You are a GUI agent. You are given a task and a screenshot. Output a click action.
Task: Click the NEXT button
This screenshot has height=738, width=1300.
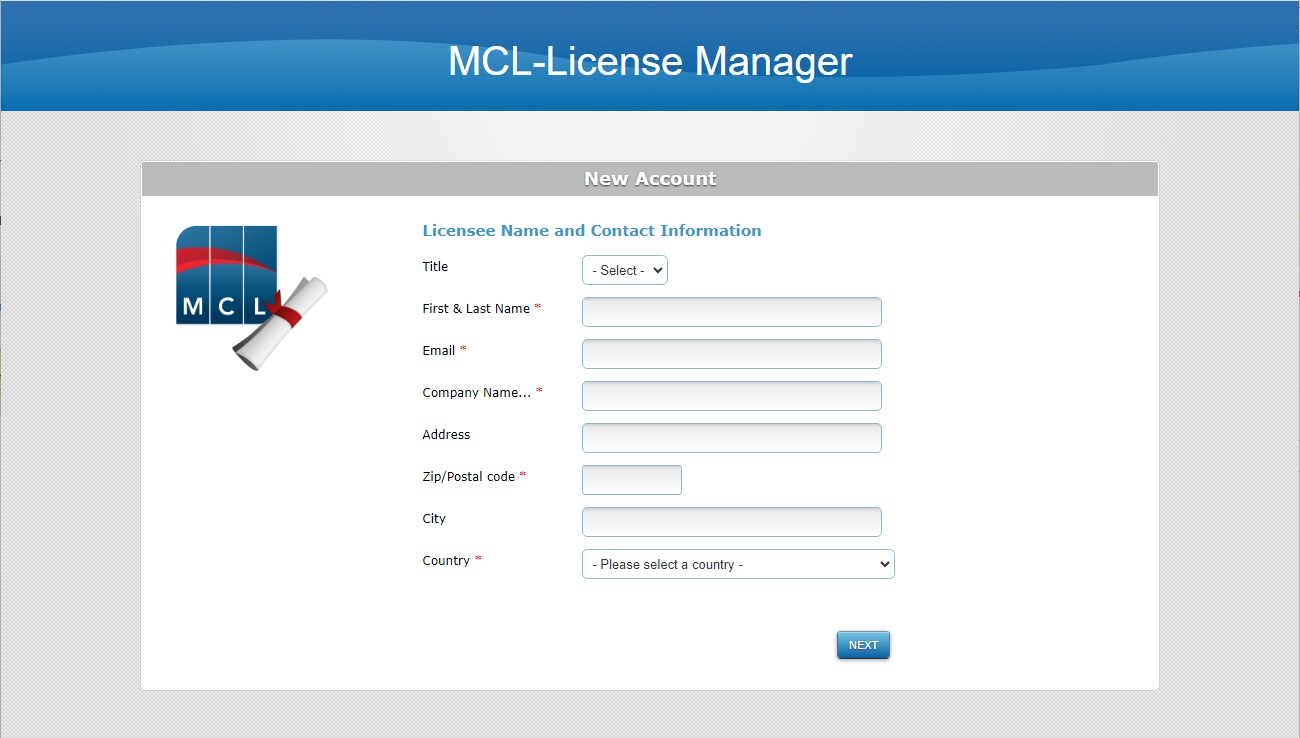coord(863,645)
